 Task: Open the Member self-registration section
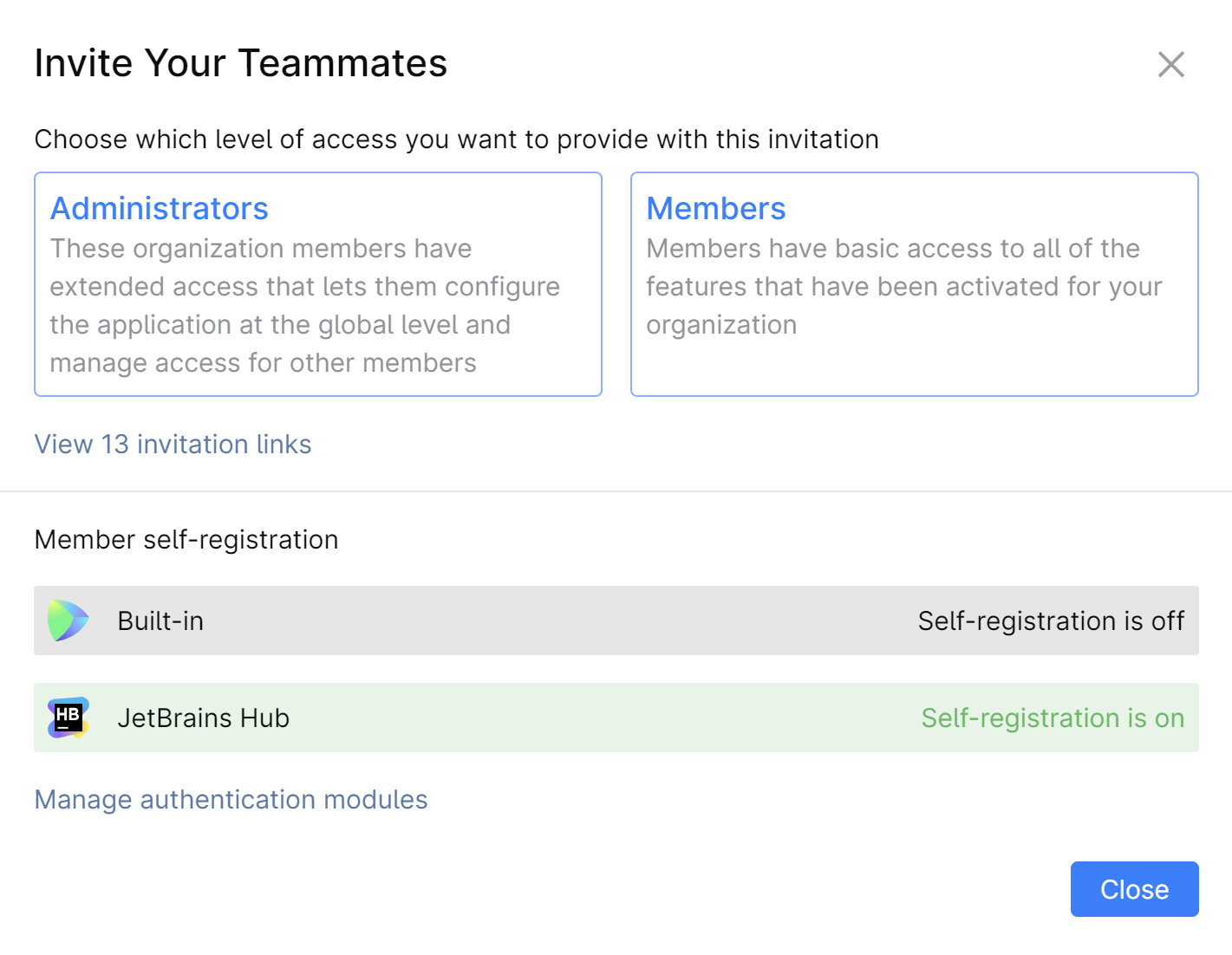coord(186,539)
